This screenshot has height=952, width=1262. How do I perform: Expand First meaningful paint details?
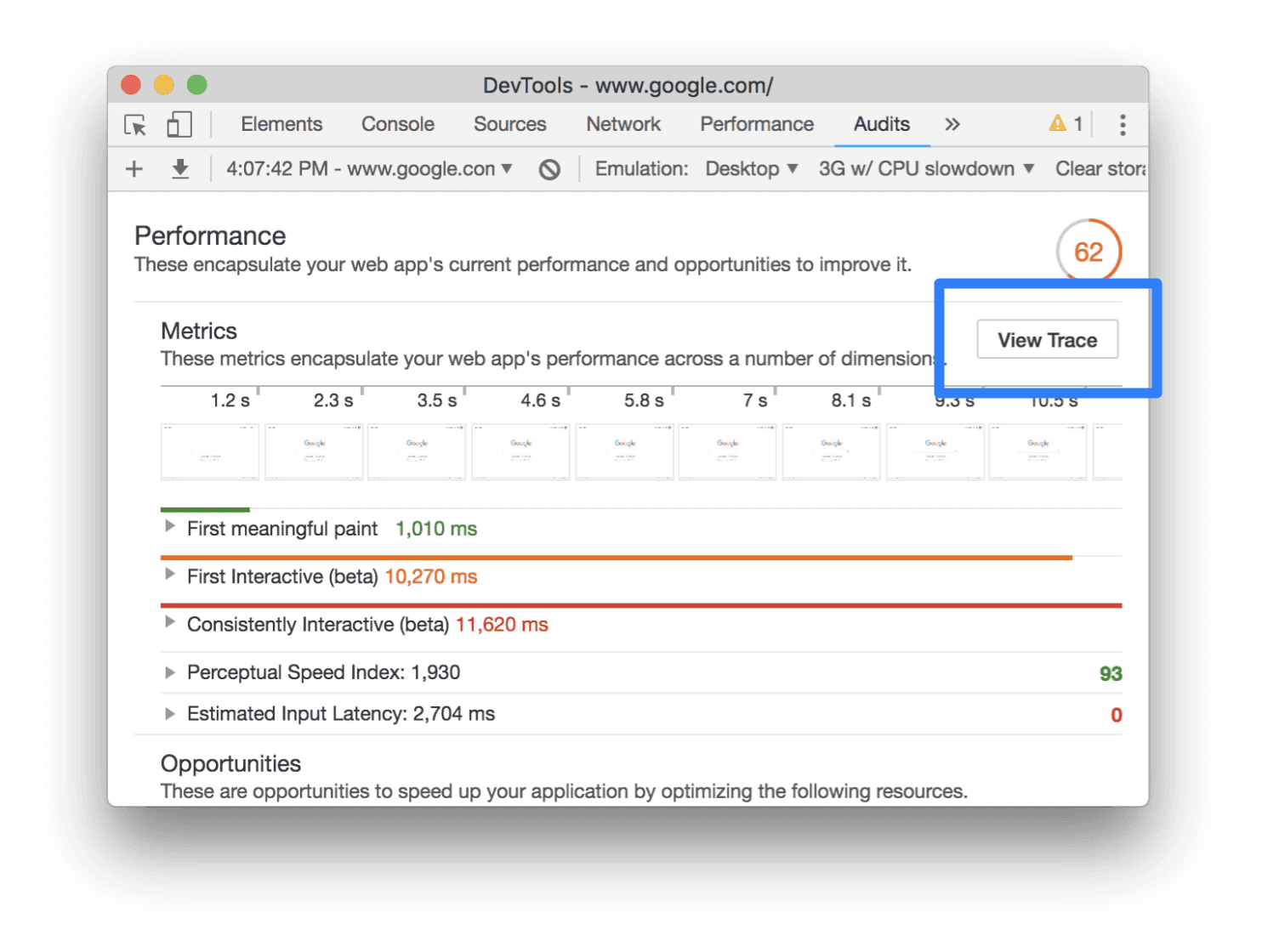pyautogui.click(x=170, y=527)
